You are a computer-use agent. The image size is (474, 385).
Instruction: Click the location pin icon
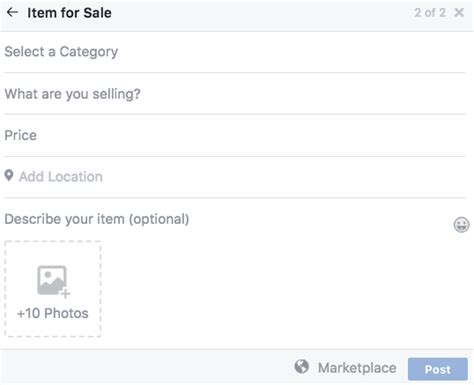9,176
